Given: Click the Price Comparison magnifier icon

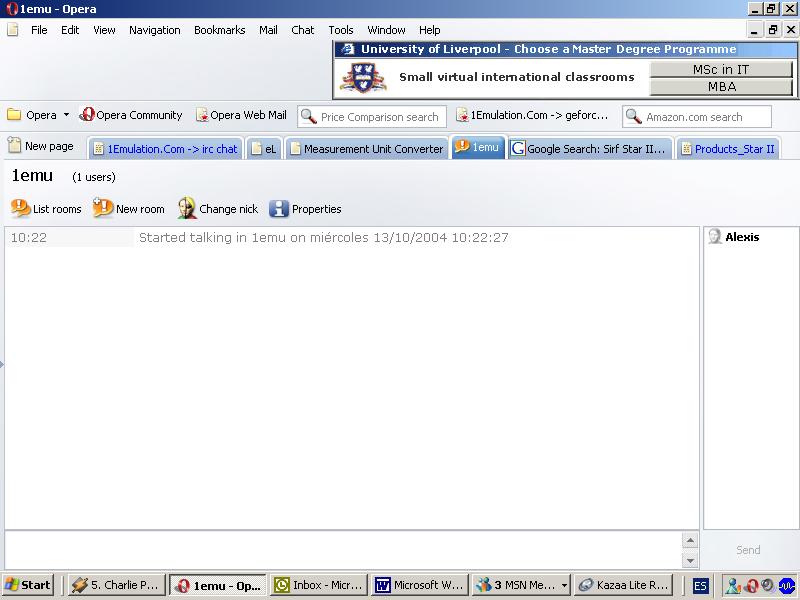Looking at the screenshot, I should click(x=309, y=116).
